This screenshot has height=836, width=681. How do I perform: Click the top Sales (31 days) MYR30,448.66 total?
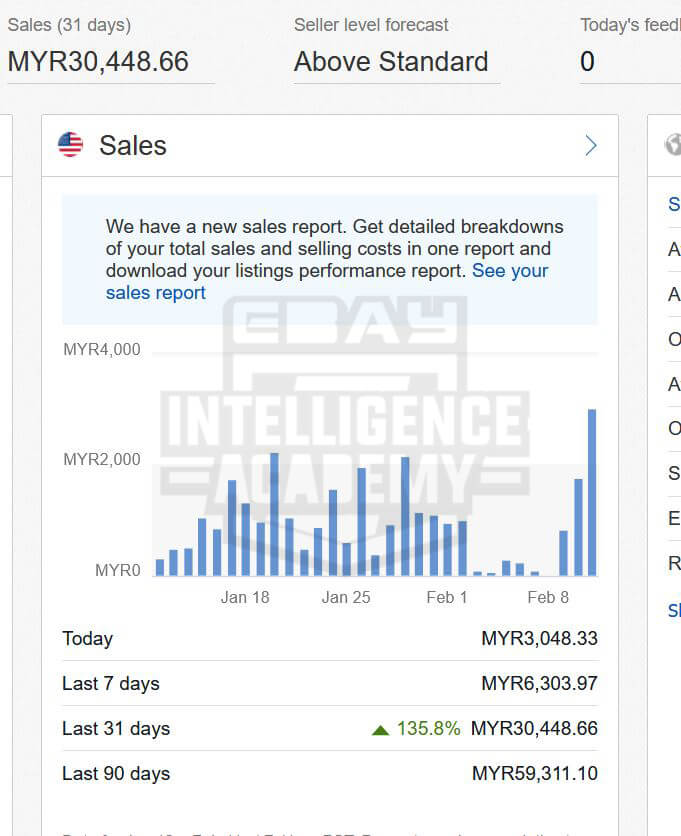(x=98, y=62)
